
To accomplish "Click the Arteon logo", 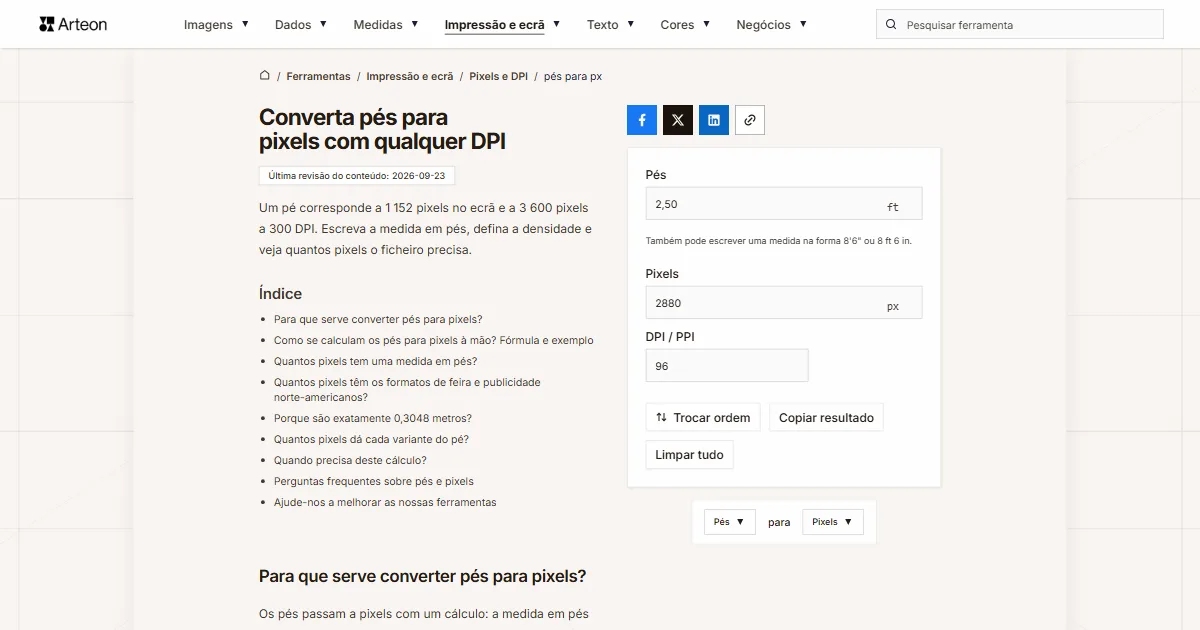I will click(73, 24).
